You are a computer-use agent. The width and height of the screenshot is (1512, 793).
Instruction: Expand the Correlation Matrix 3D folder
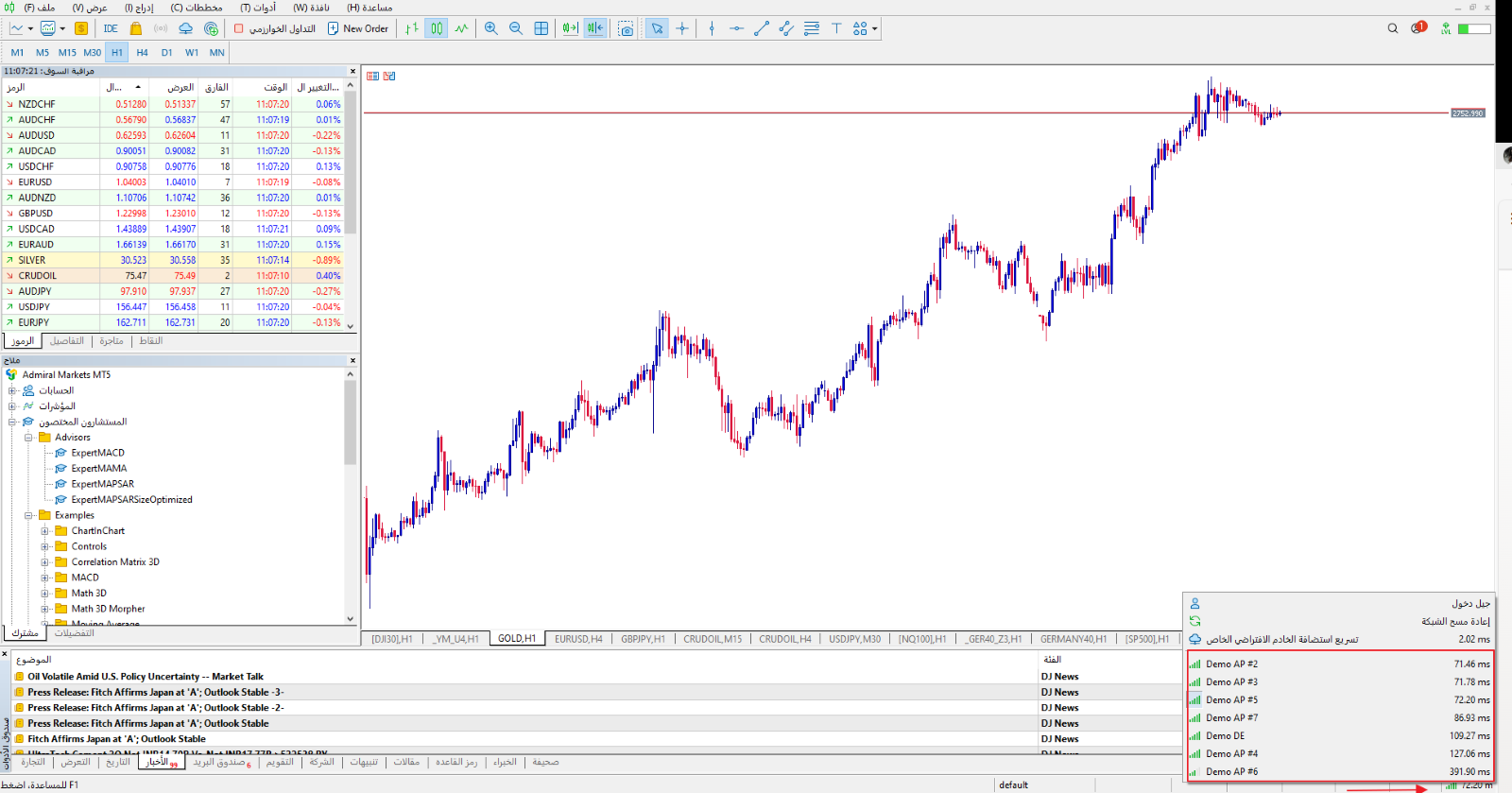(44, 562)
